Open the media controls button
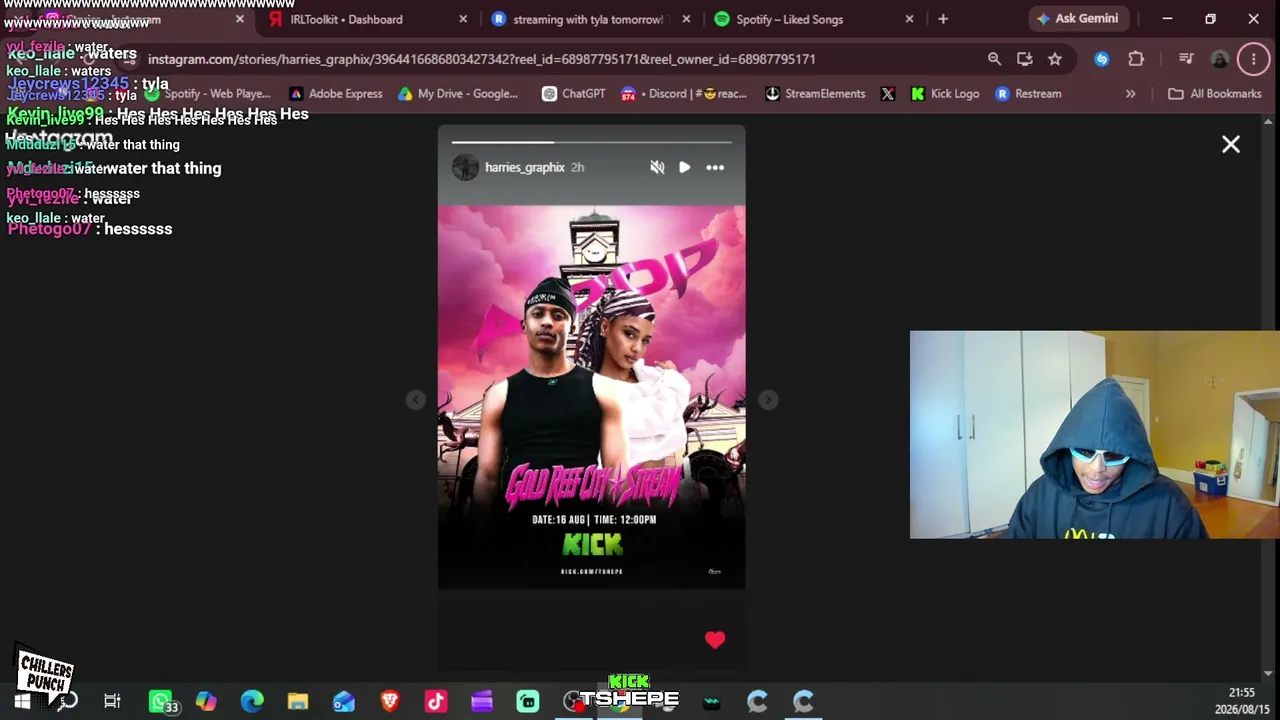This screenshot has height=720, width=1280. point(1186,59)
